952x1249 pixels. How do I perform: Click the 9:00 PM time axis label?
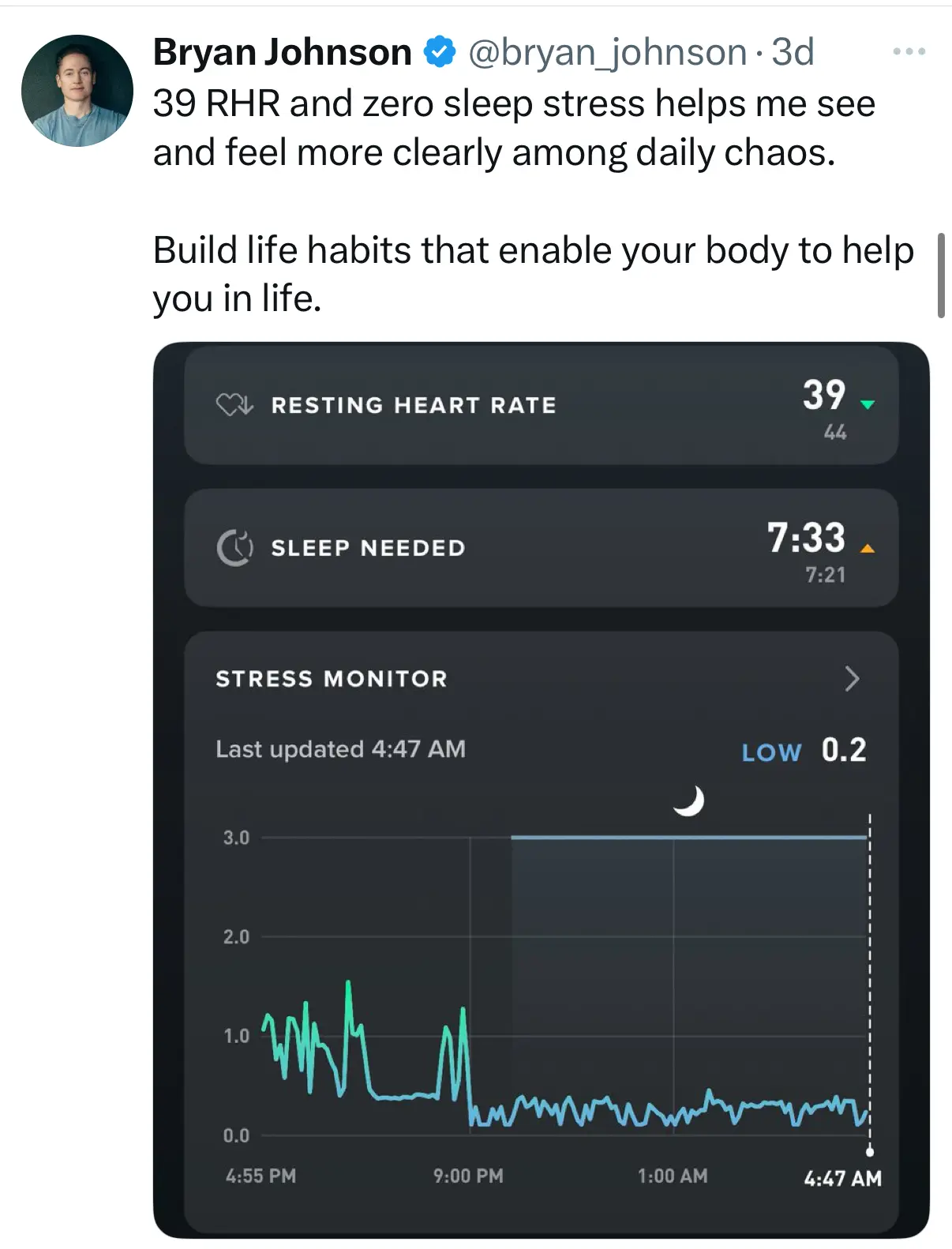(x=468, y=1176)
